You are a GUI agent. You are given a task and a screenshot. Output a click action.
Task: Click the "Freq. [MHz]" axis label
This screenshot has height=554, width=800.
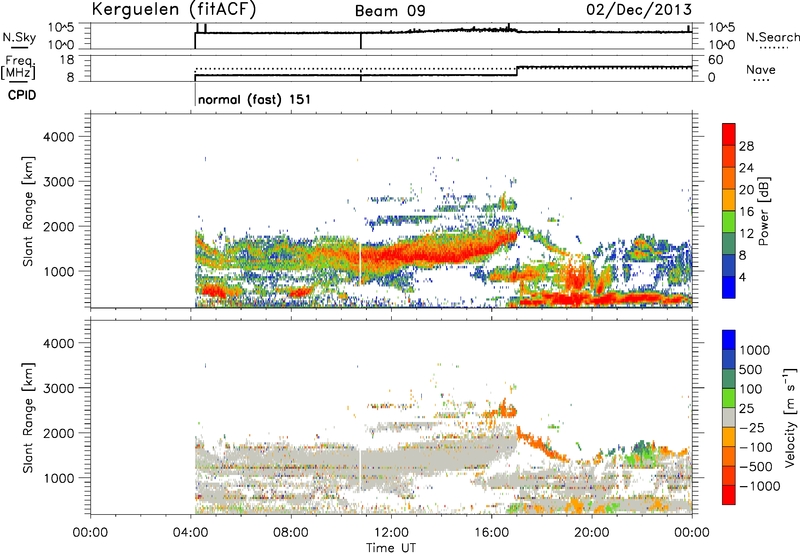pyautogui.click(x=18, y=68)
